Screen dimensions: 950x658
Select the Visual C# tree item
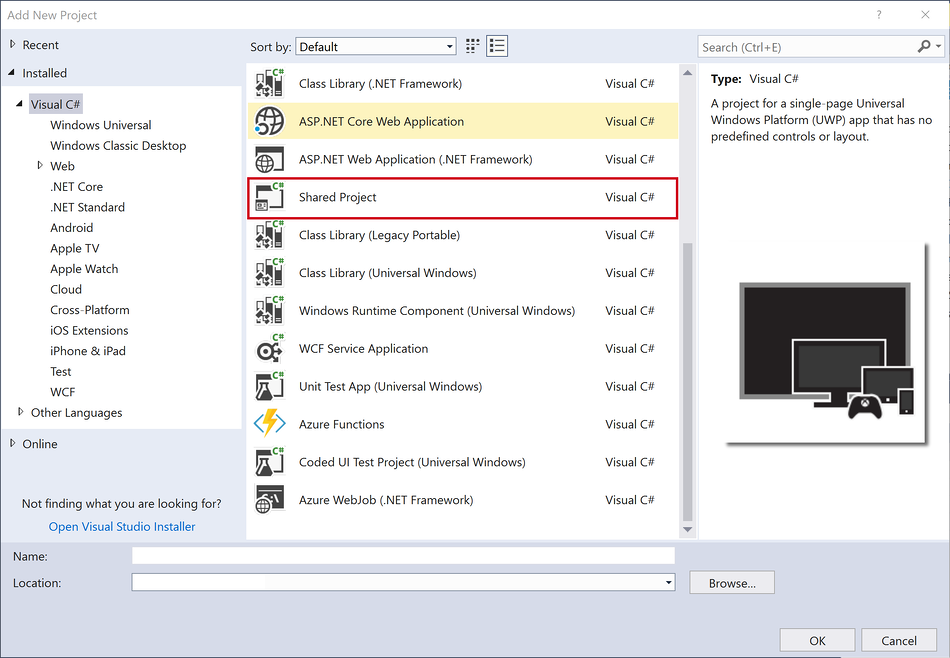(55, 104)
